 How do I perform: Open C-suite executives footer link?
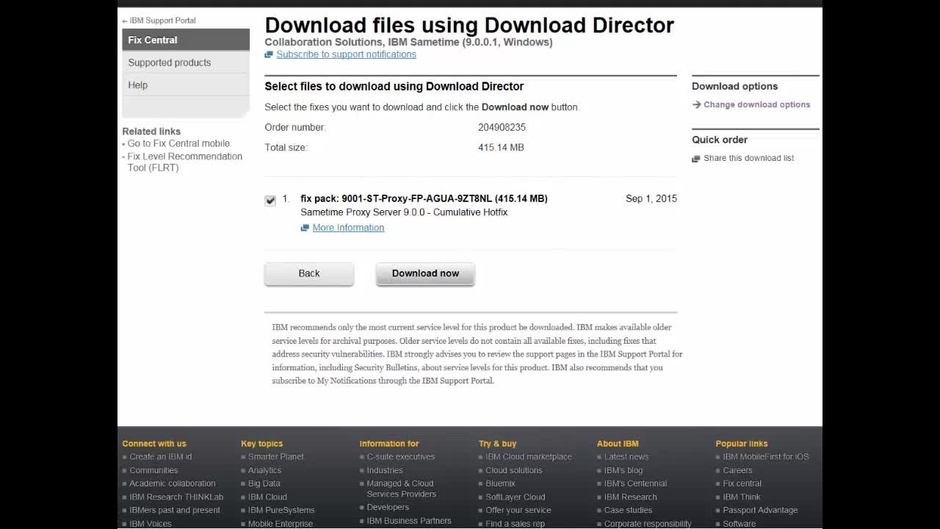point(401,457)
